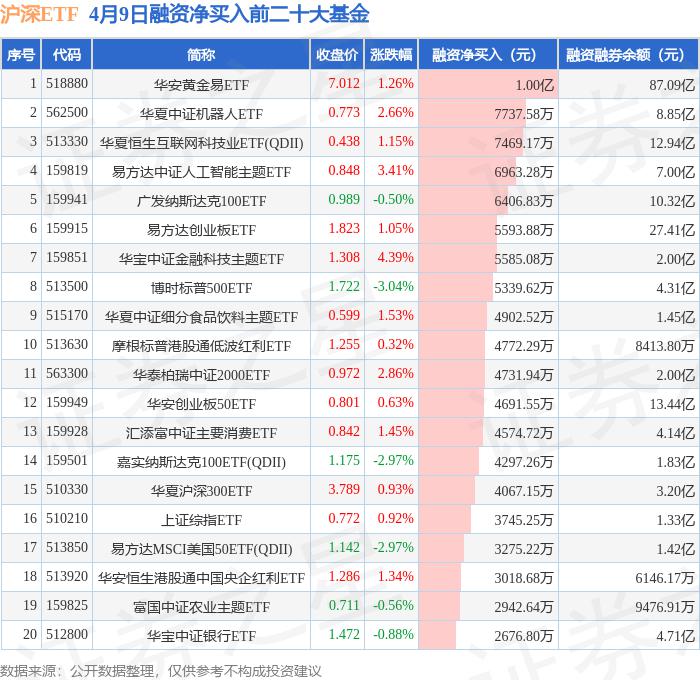The image size is (700, 680).
Task: Click fund name 华夏中证细分食品饮料主题ETF
Action: (201, 317)
